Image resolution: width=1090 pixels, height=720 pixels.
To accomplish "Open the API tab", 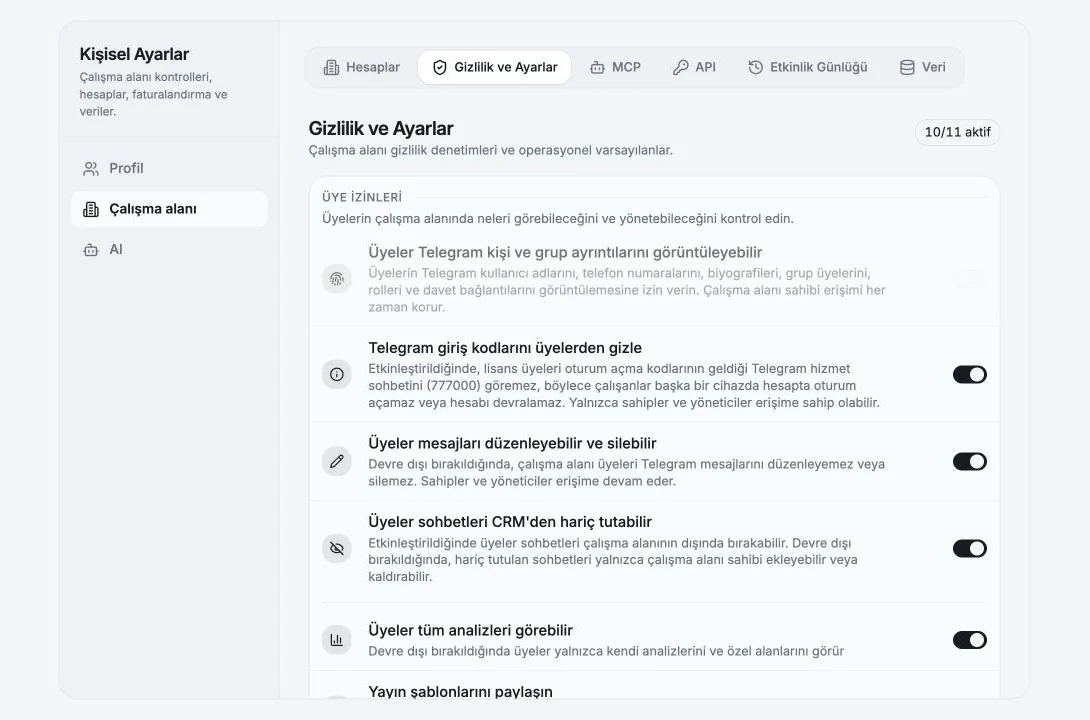I will click(694, 67).
